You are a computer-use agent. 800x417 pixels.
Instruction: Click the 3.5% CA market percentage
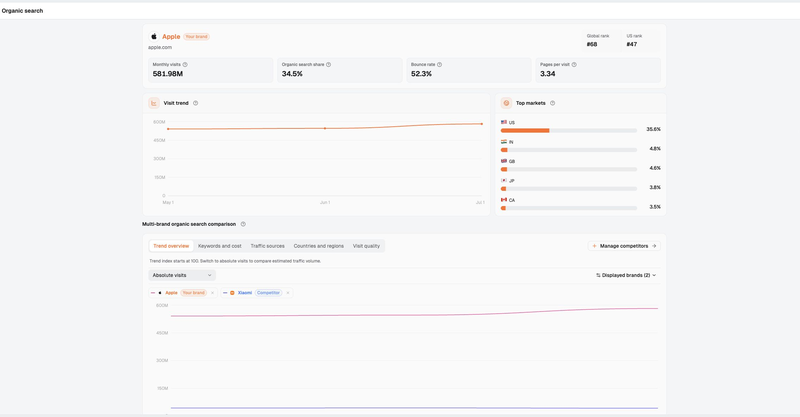coord(655,207)
